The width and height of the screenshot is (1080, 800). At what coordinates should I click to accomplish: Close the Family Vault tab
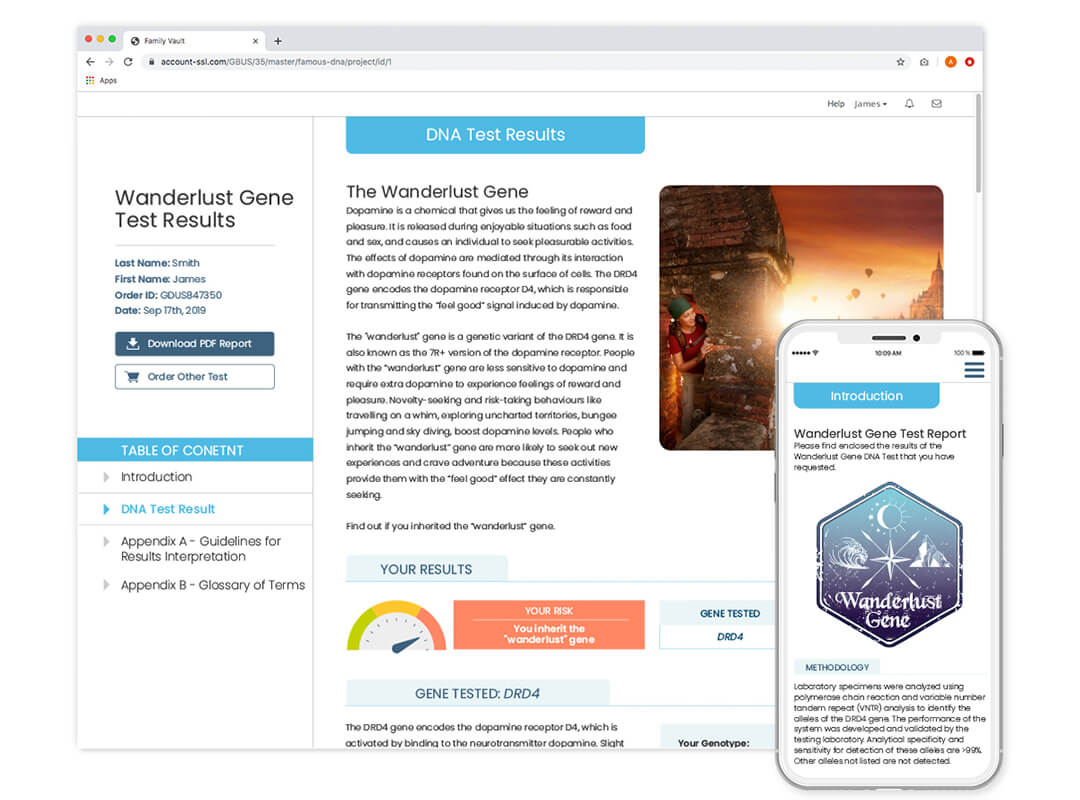click(256, 41)
